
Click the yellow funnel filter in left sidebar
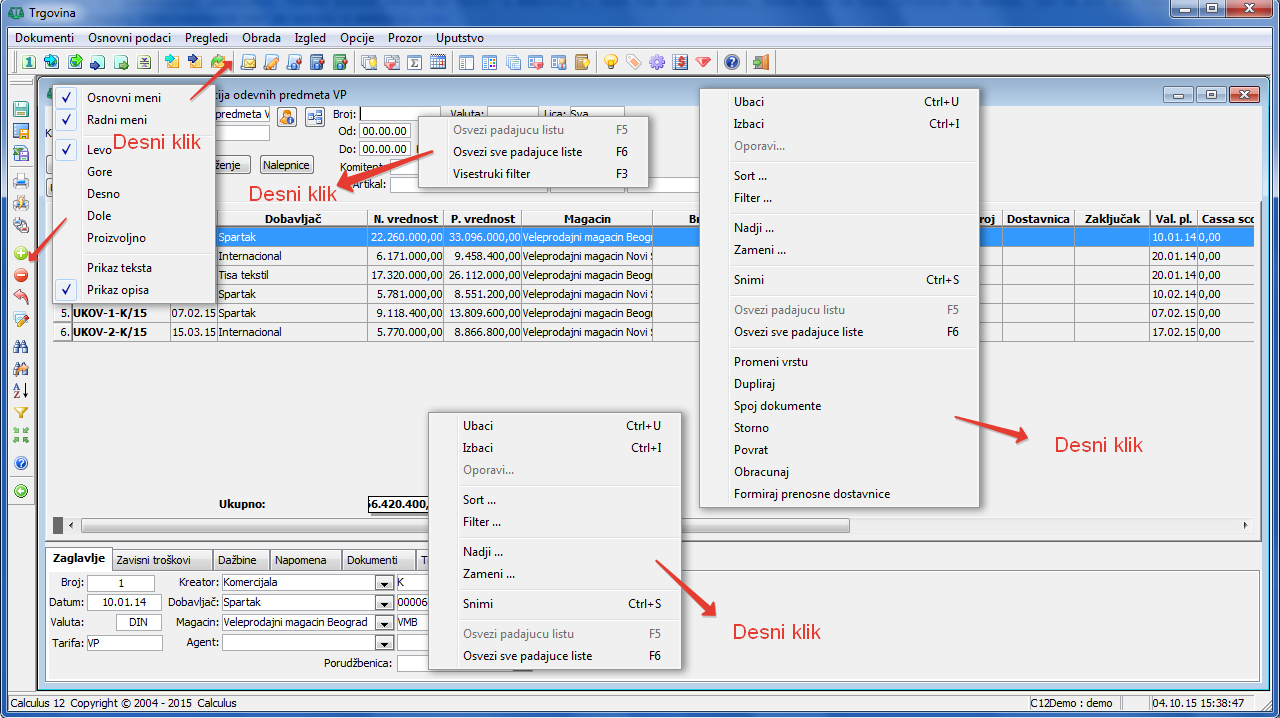(21, 413)
